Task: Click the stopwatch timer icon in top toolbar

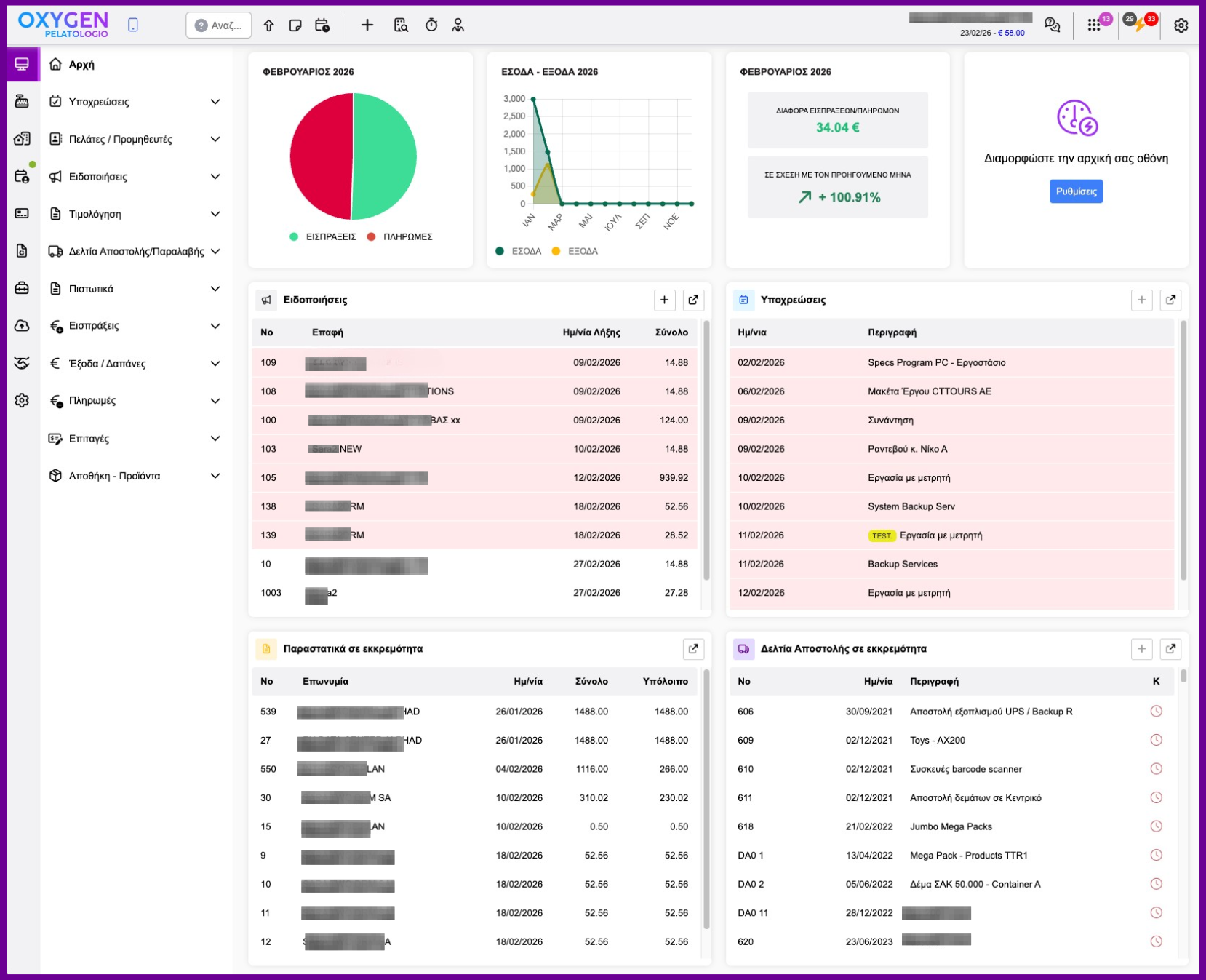Action: (431, 25)
